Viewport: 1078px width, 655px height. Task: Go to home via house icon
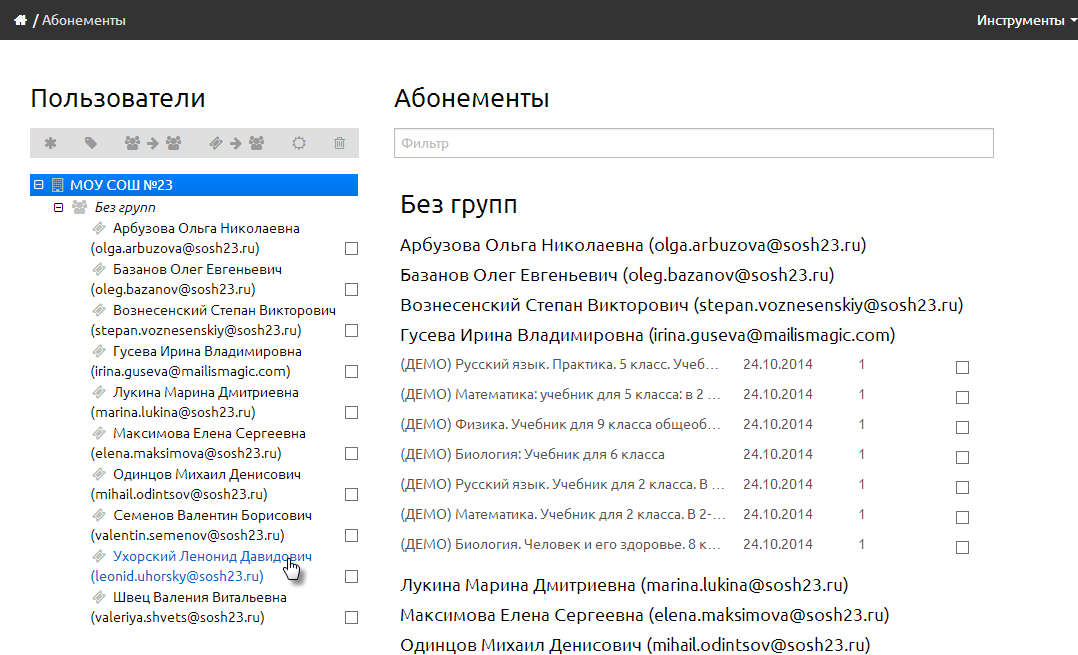[21, 20]
